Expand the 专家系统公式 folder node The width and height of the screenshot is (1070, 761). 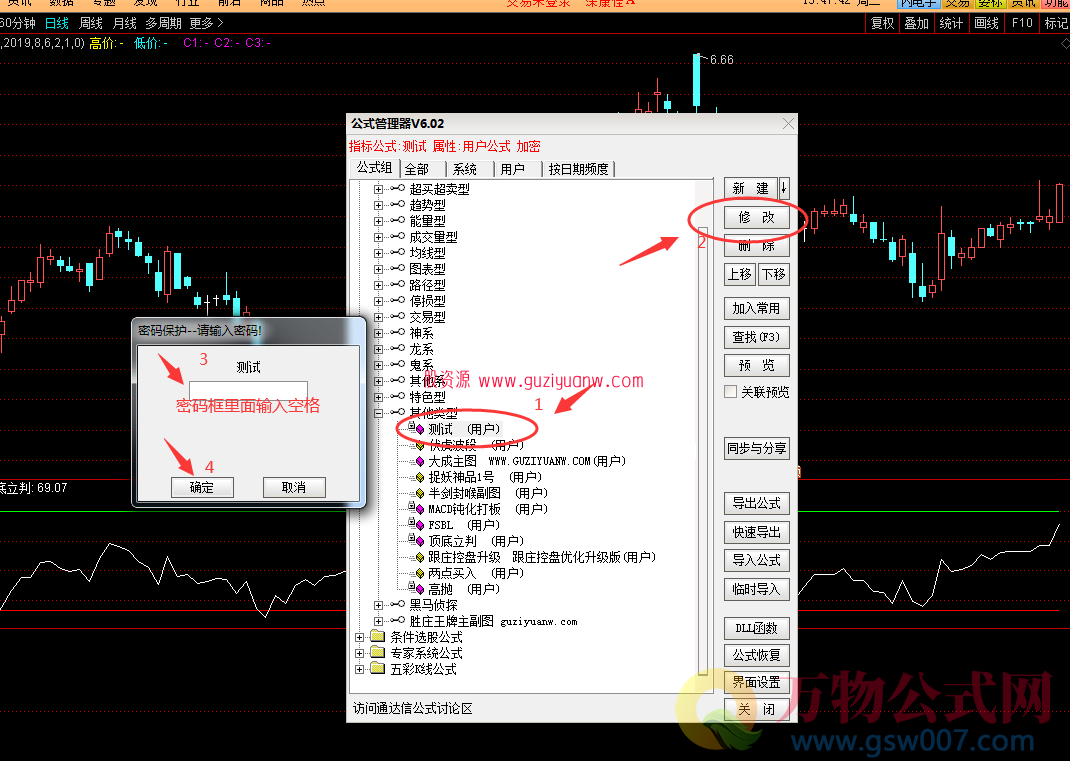tap(360, 653)
